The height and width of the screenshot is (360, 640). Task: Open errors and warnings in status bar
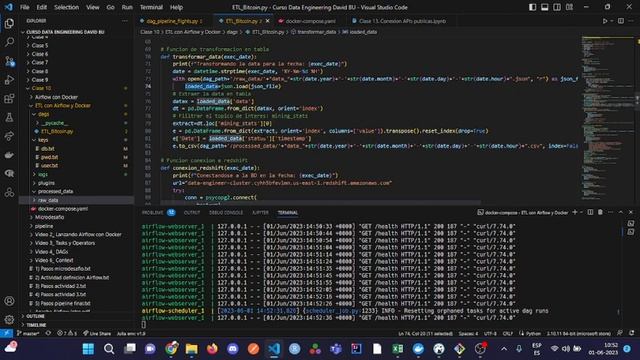click(67, 333)
